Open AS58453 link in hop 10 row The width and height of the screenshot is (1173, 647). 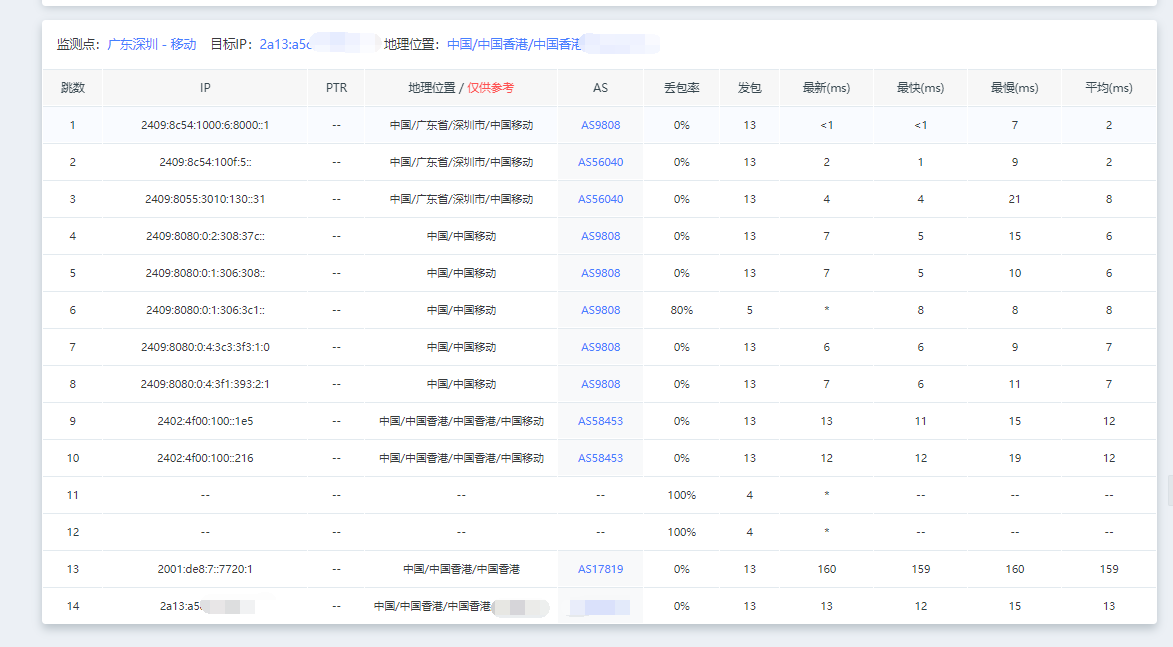(x=600, y=458)
